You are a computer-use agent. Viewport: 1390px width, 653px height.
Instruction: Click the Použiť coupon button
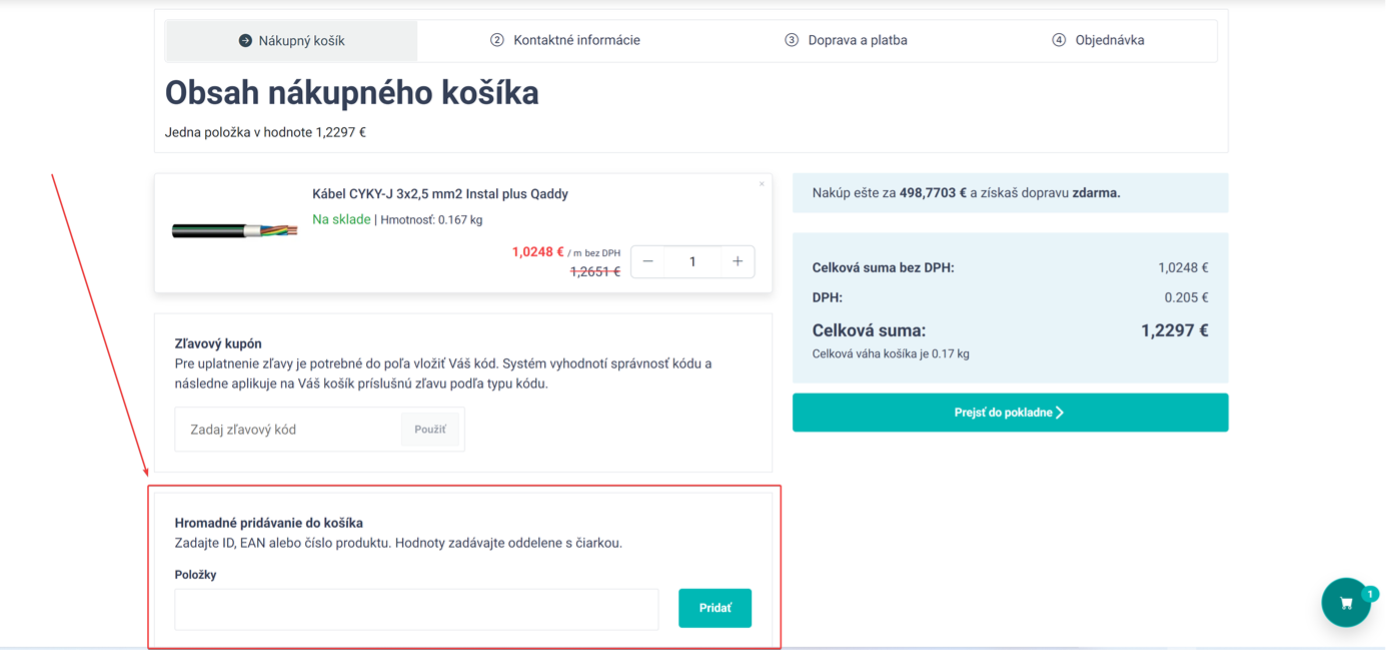point(430,429)
